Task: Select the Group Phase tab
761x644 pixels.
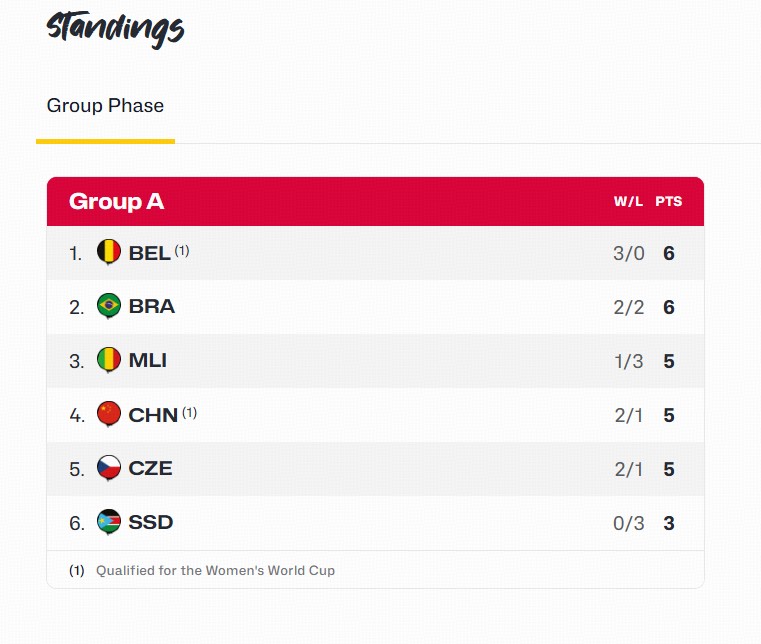Action: pos(105,106)
